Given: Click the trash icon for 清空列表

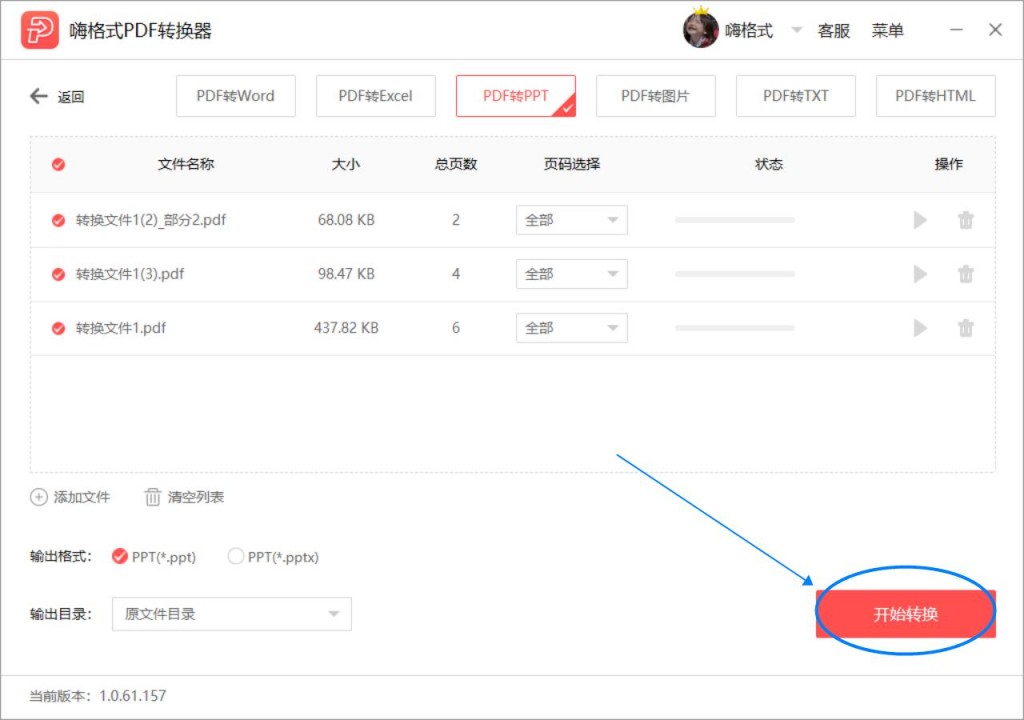Looking at the screenshot, I should [x=152, y=497].
